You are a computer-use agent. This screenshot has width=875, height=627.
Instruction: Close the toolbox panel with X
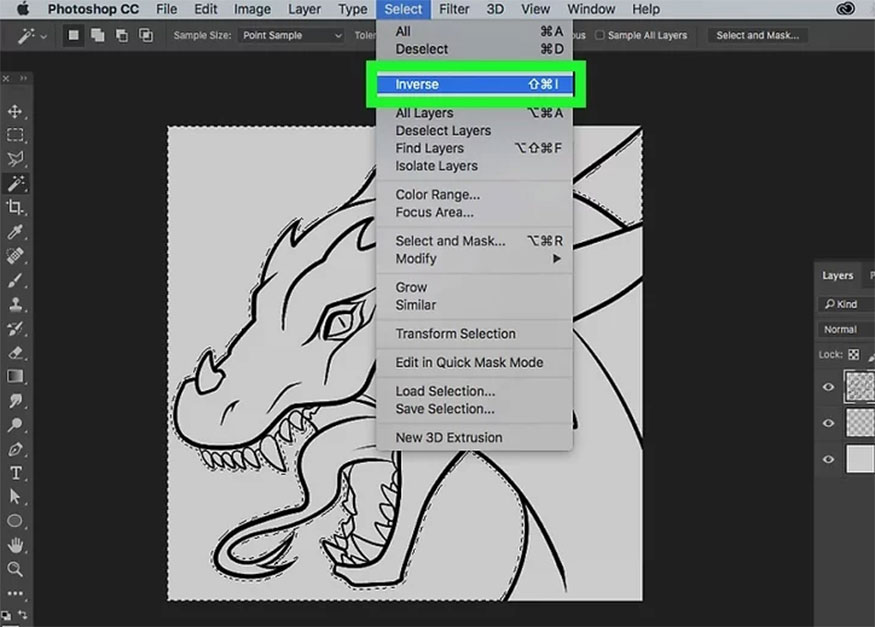[6, 79]
